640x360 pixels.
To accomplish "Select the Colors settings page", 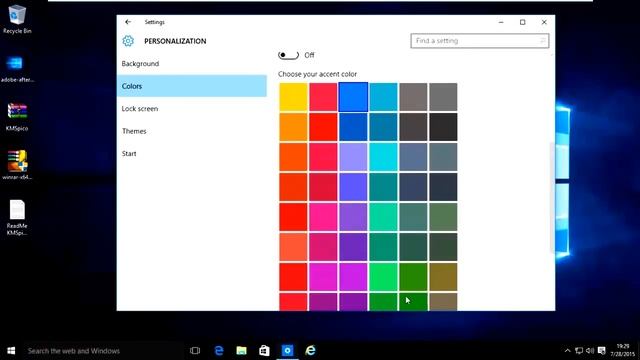I will click(191, 86).
